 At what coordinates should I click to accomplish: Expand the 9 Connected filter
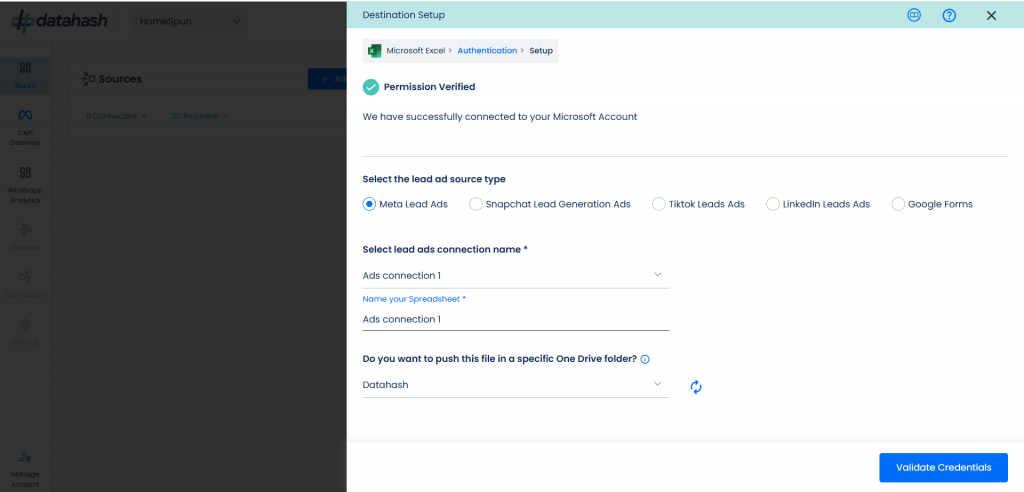116,116
